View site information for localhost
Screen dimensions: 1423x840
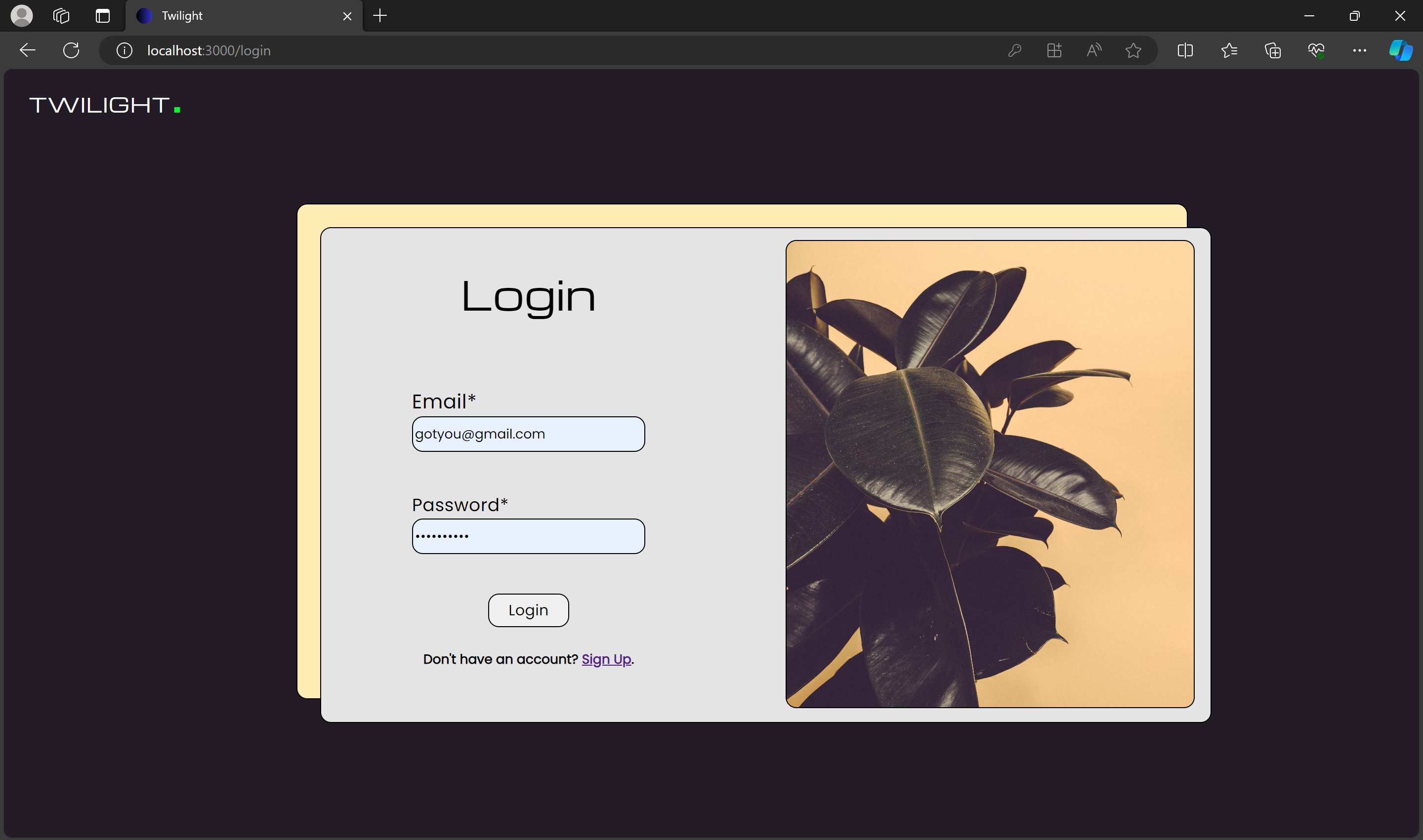click(124, 50)
